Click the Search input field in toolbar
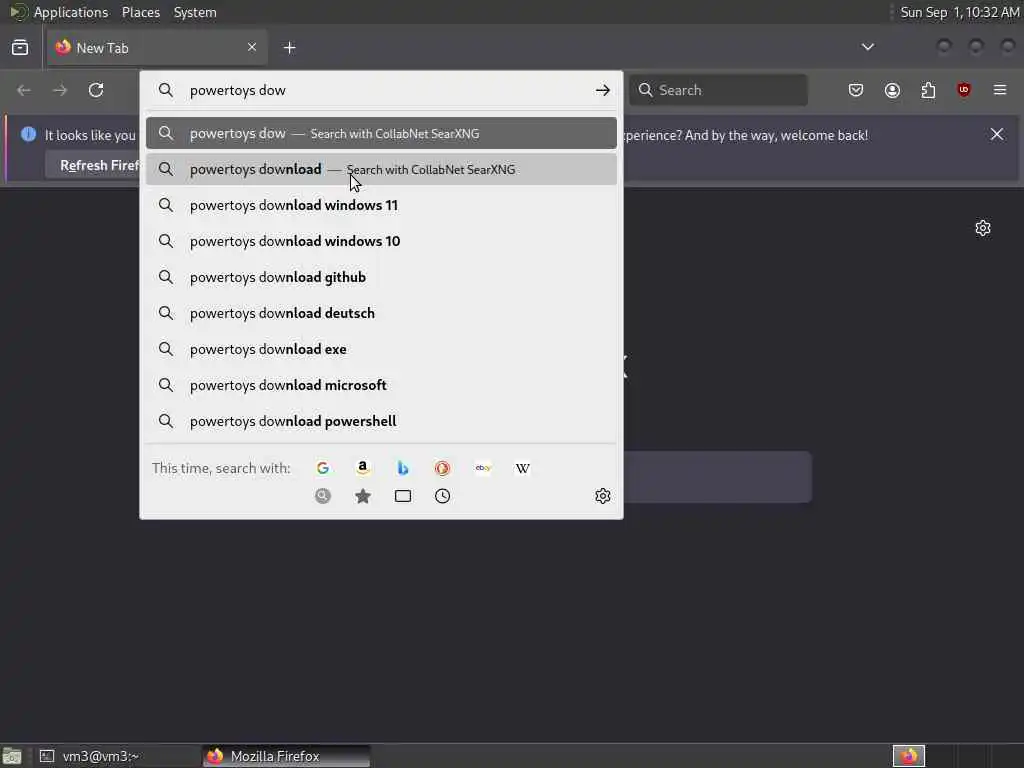The height and width of the screenshot is (768, 1024). click(718, 90)
